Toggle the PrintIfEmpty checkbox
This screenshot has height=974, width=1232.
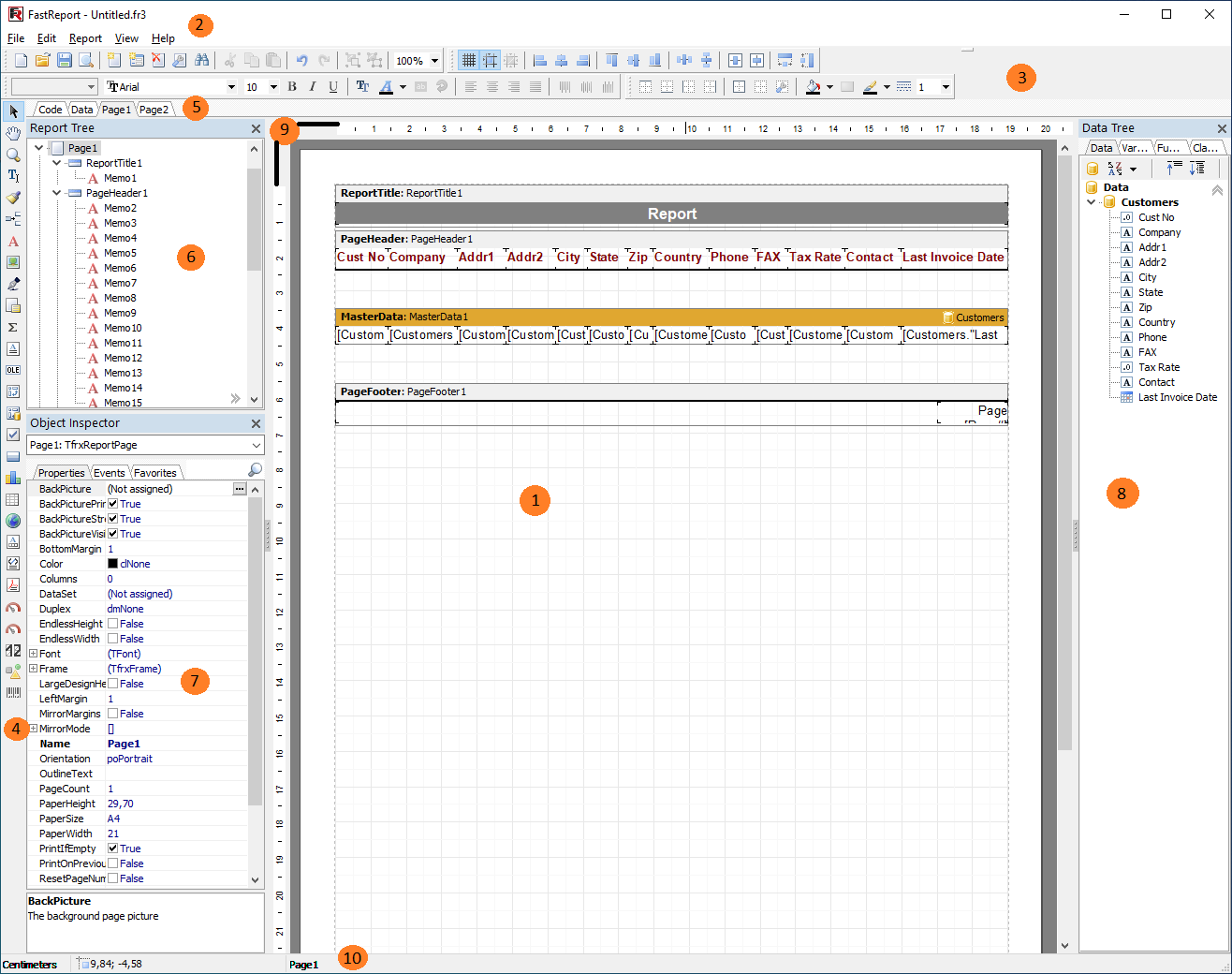[x=112, y=849]
